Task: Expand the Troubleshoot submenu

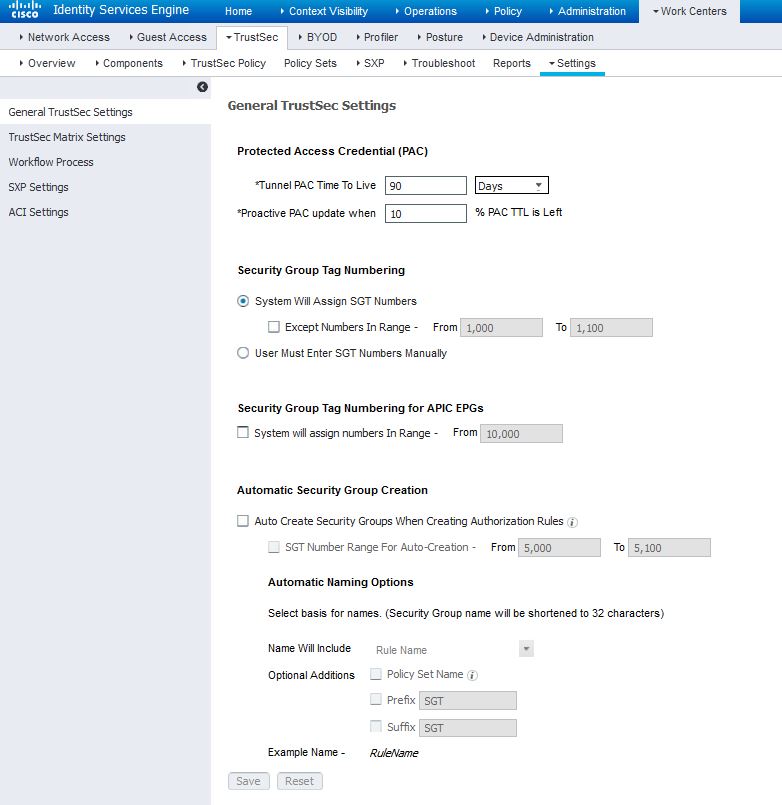Action: click(x=440, y=63)
